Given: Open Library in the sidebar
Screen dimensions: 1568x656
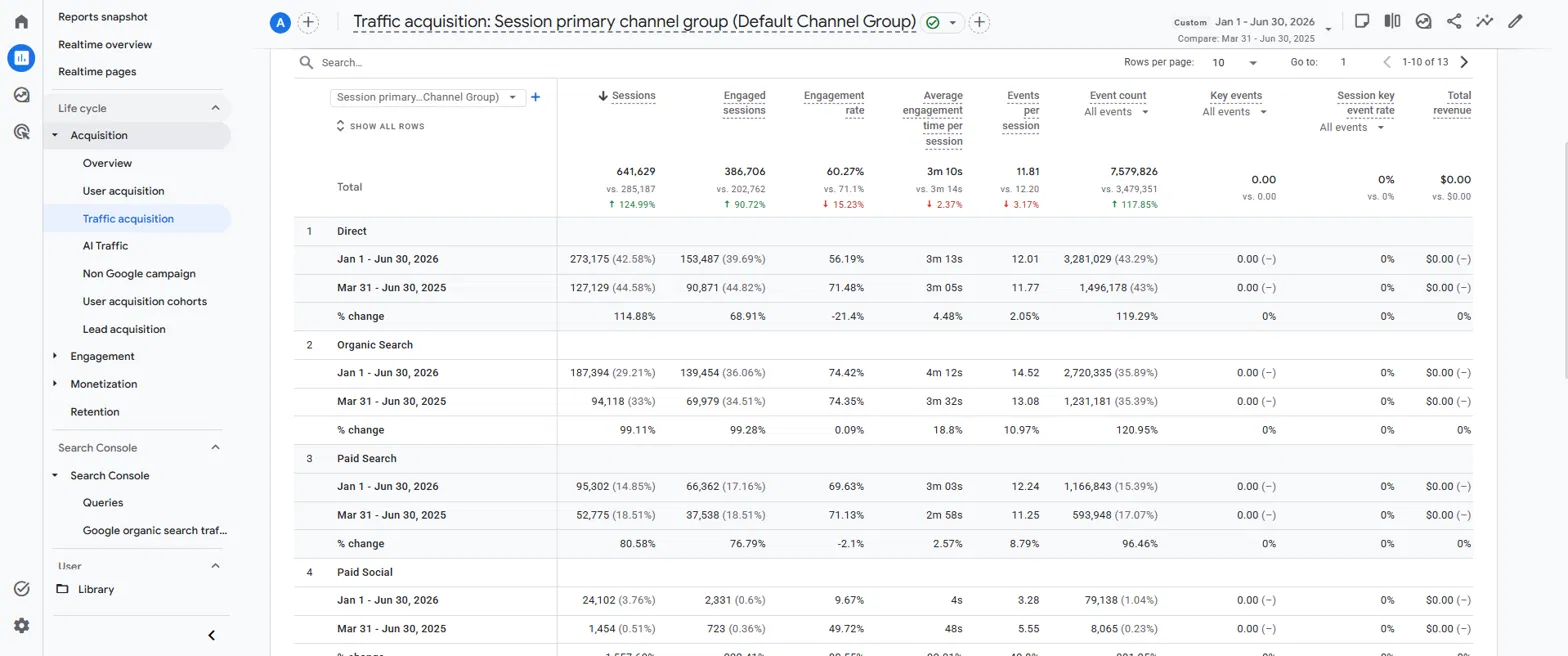Looking at the screenshot, I should point(96,589).
